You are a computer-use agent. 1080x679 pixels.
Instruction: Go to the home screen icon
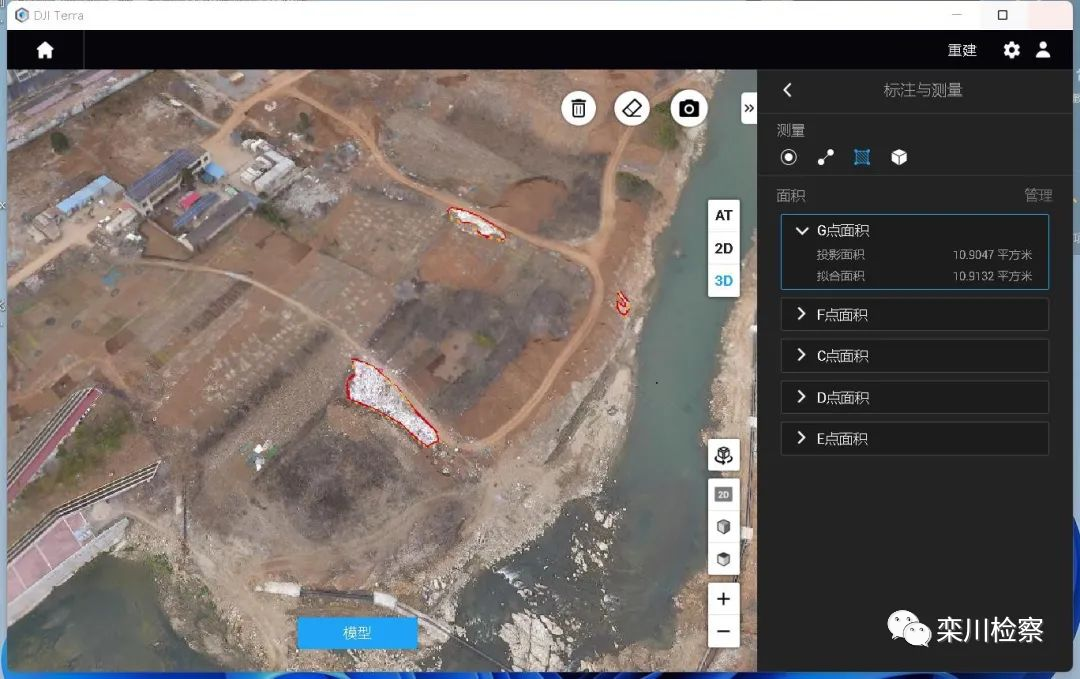tap(45, 50)
